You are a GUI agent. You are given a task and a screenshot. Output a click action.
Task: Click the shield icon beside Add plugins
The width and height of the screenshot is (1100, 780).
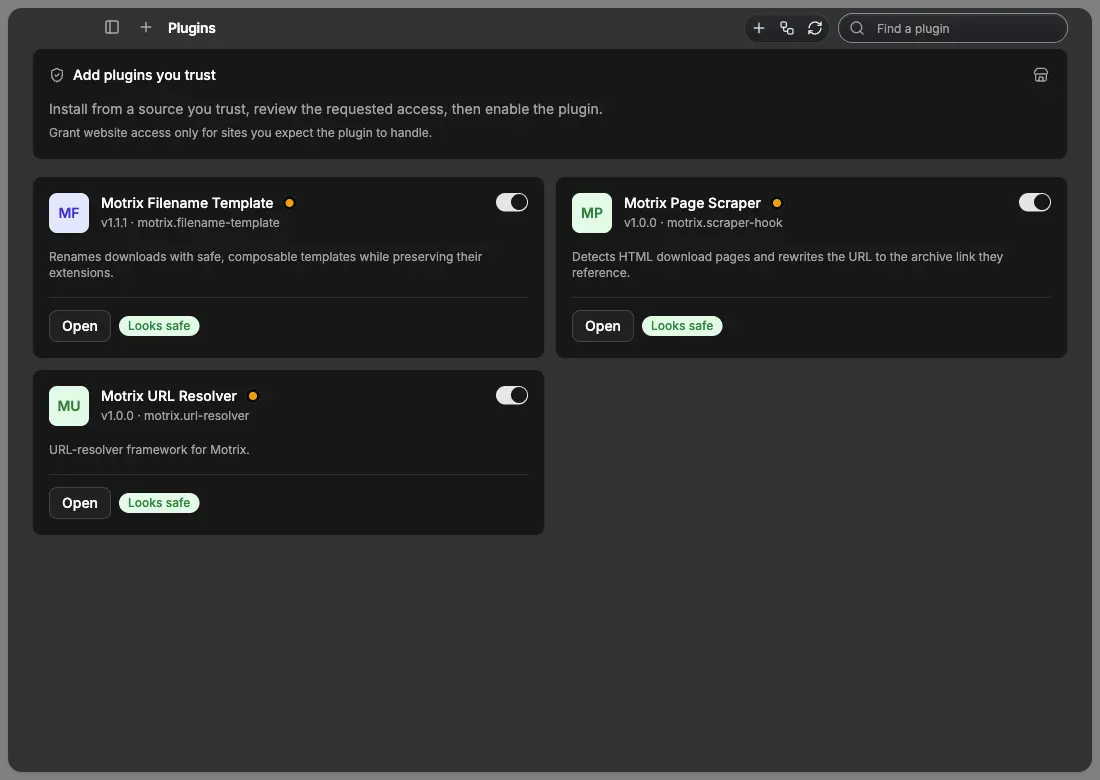tap(57, 75)
